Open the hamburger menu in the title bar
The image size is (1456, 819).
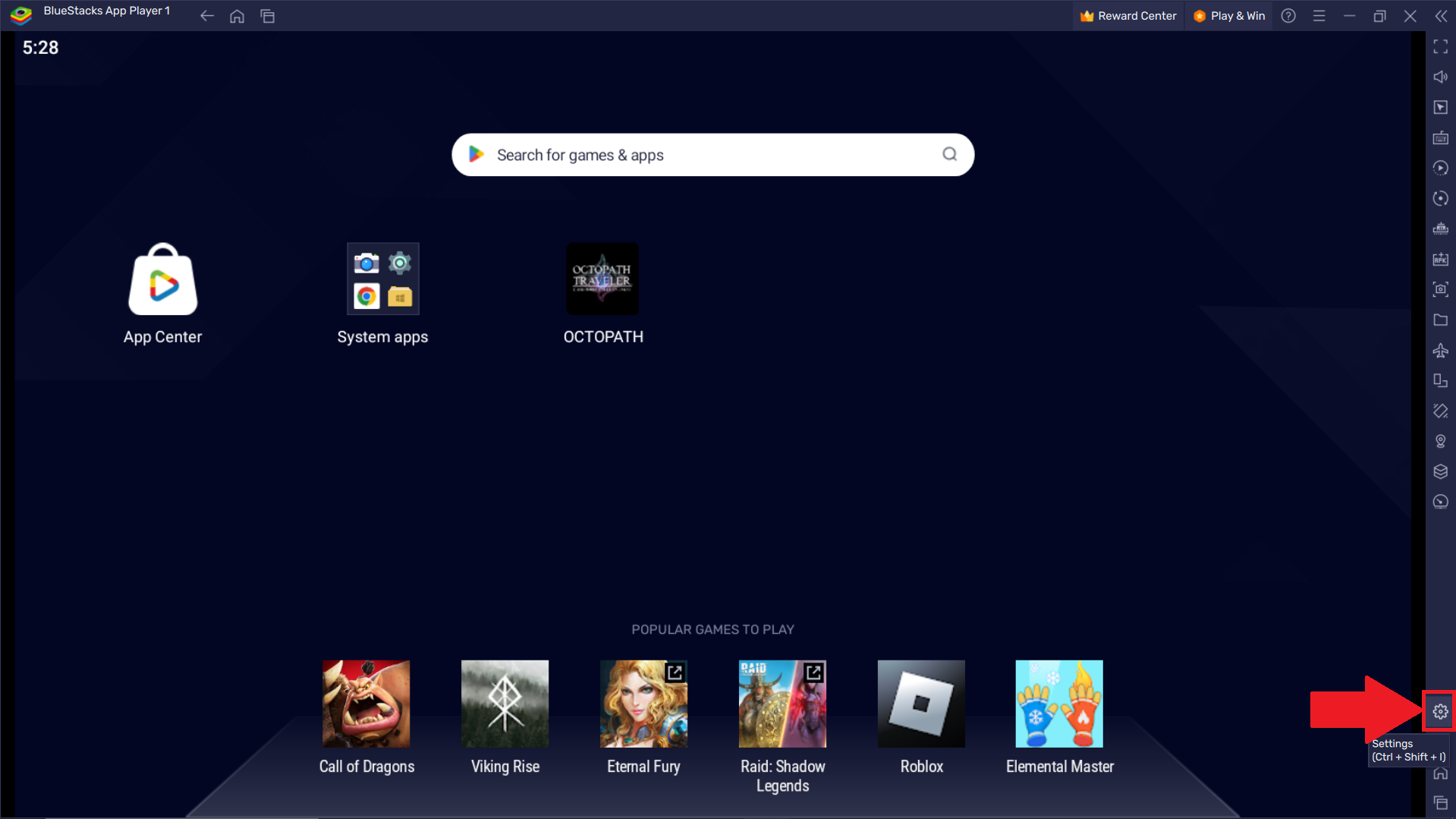pyautogui.click(x=1319, y=15)
